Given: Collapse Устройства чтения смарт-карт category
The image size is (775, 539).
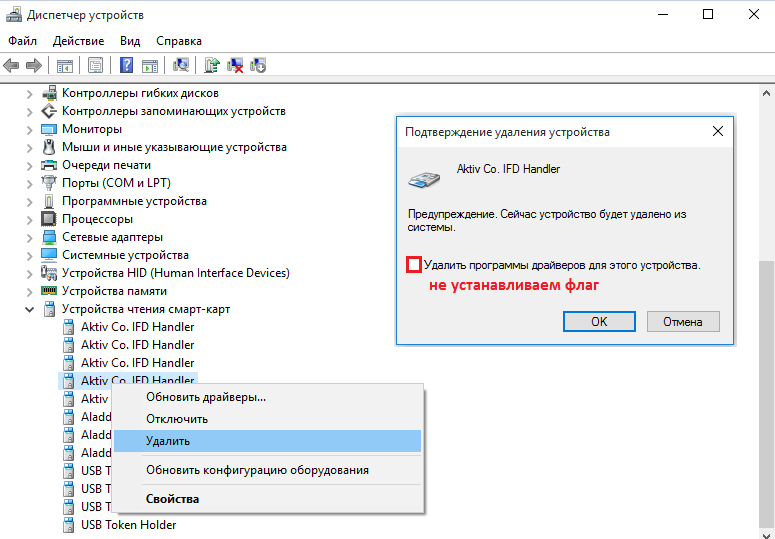Looking at the screenshot, I should [29, 309].
